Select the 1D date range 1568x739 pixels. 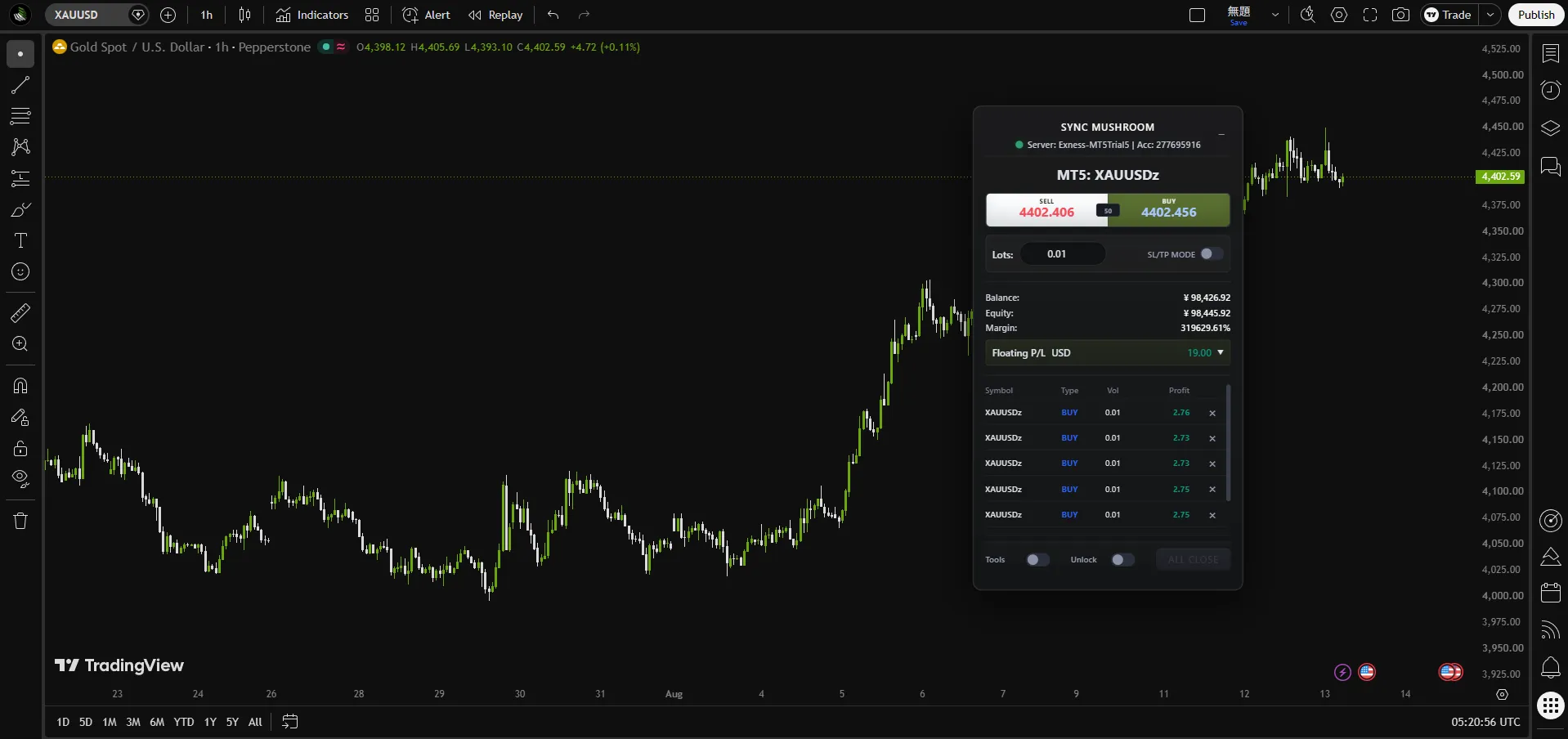(63, 722)
